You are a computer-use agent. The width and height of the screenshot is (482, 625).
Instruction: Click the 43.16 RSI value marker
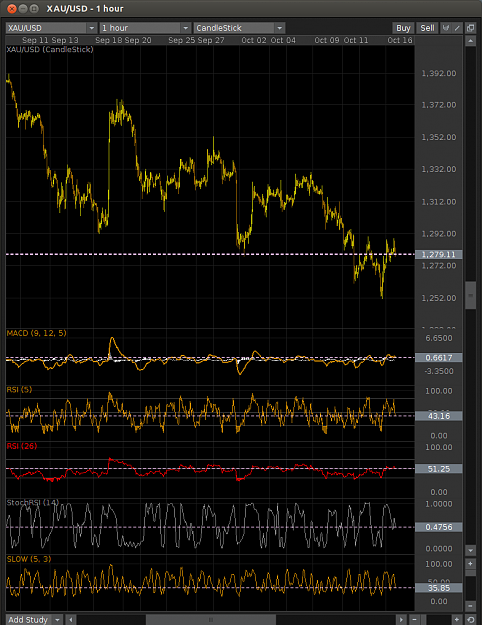pyautogui.click(x=439, y=416)
